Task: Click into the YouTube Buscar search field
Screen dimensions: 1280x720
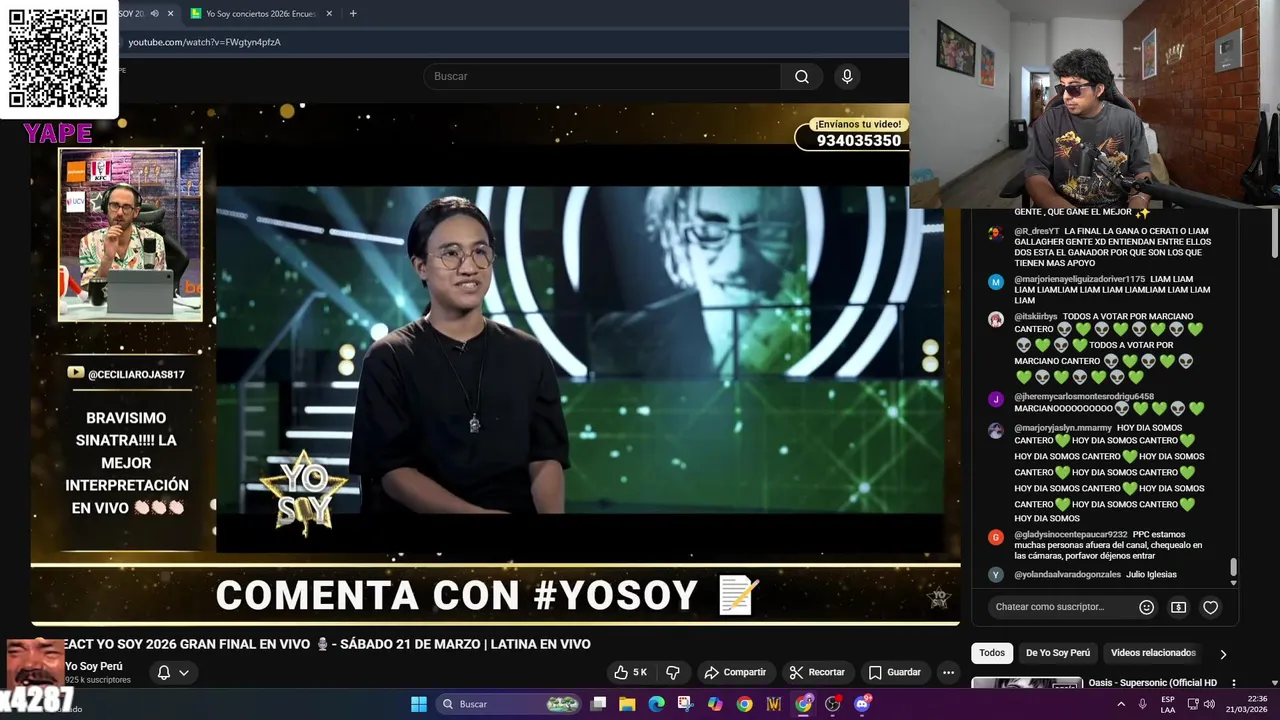Action: [x=602, y=76]
